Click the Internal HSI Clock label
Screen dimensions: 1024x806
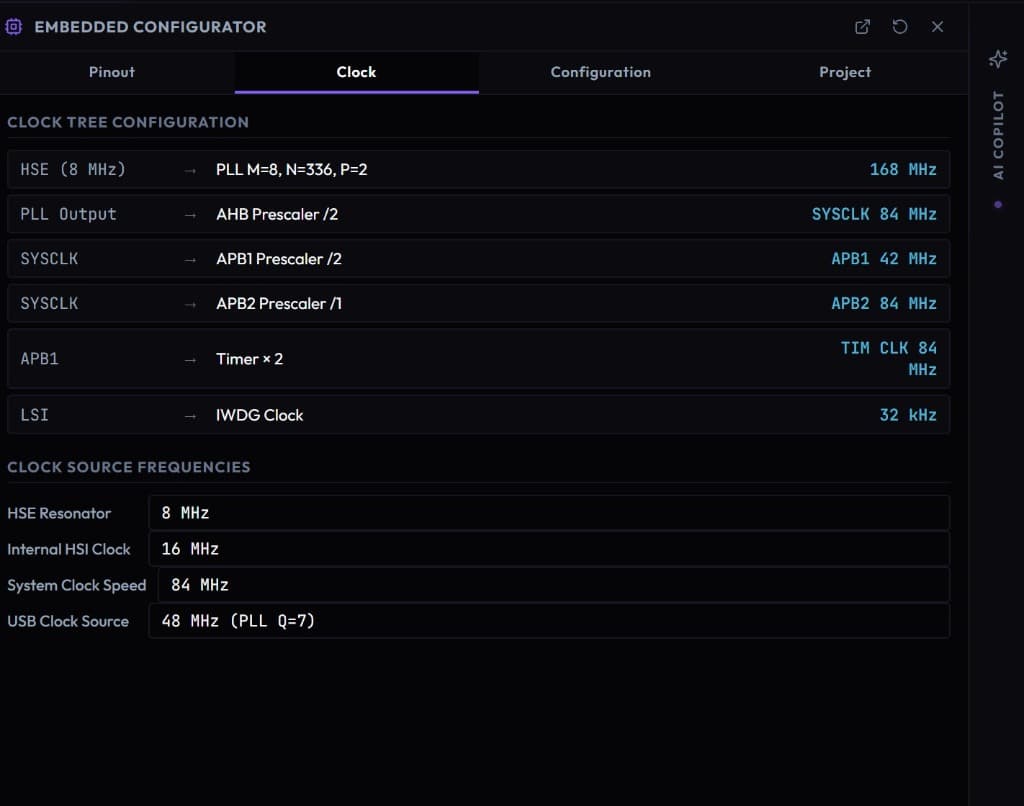point(69,549)
